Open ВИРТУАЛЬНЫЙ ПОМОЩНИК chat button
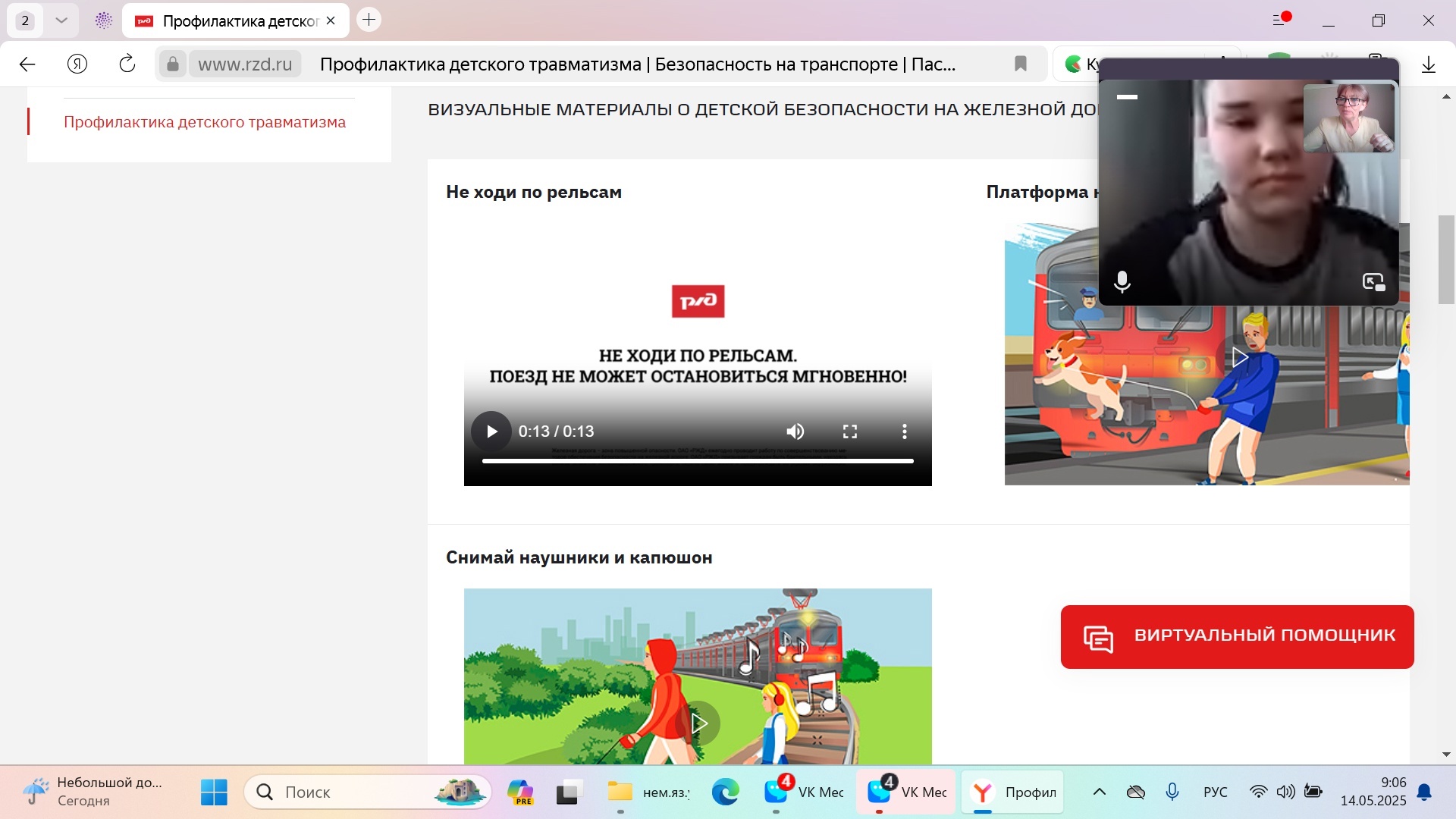The image size is (1456, 819). tap(1237, 637)
